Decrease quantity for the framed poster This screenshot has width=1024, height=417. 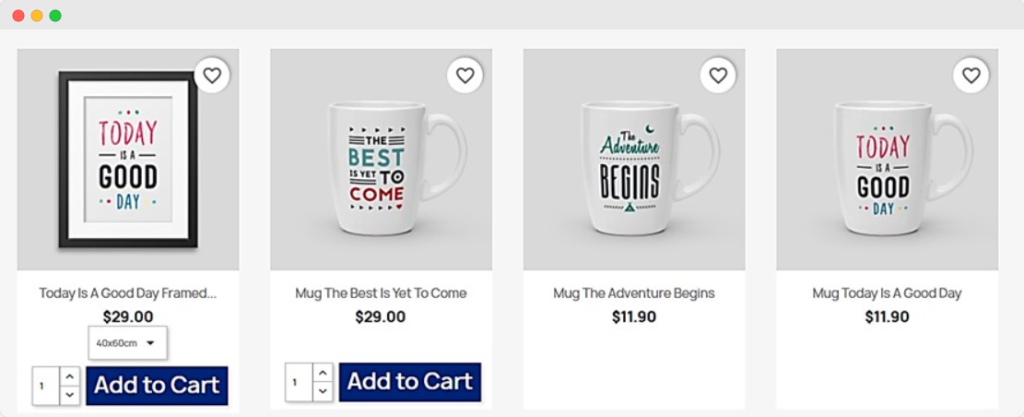(x=69, y=395)
